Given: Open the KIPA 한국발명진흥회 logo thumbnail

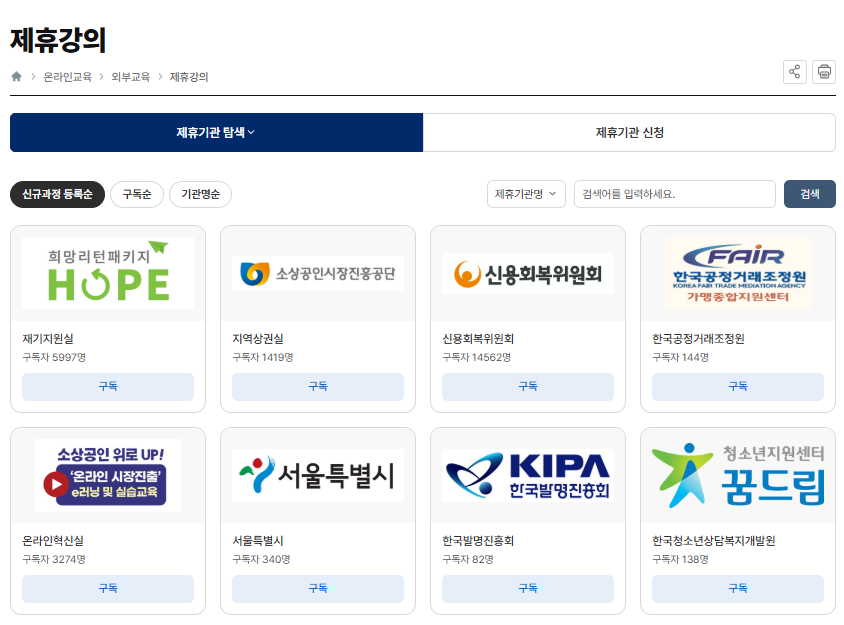Looking at the screenshot, I should (x=528, y=475).
